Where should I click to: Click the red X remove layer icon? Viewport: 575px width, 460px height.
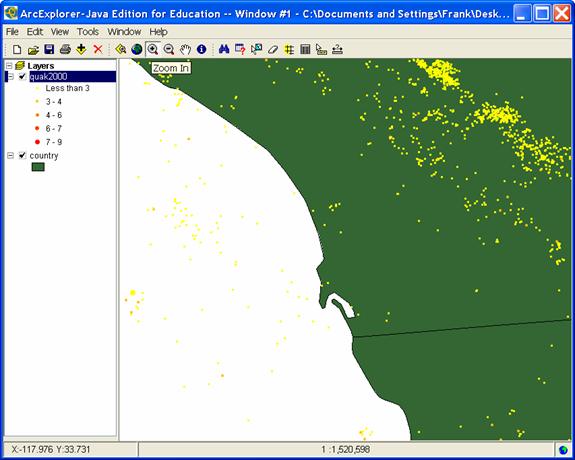[98, 49]
